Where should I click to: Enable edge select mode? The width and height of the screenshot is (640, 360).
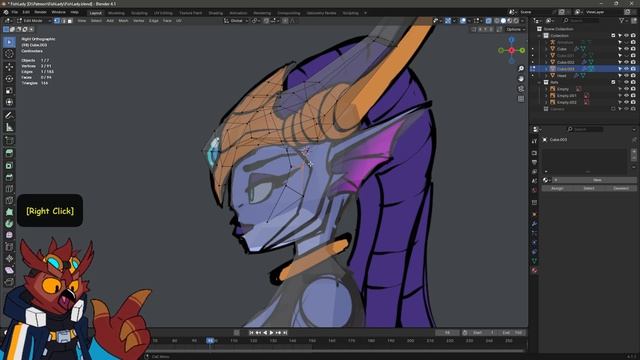pos(63,20)
